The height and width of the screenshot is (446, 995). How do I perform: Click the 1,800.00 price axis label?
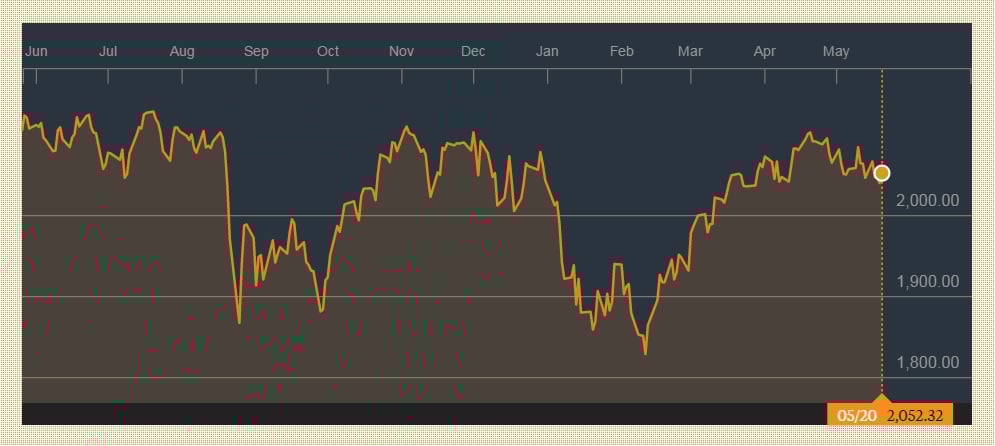coord(928,362)
